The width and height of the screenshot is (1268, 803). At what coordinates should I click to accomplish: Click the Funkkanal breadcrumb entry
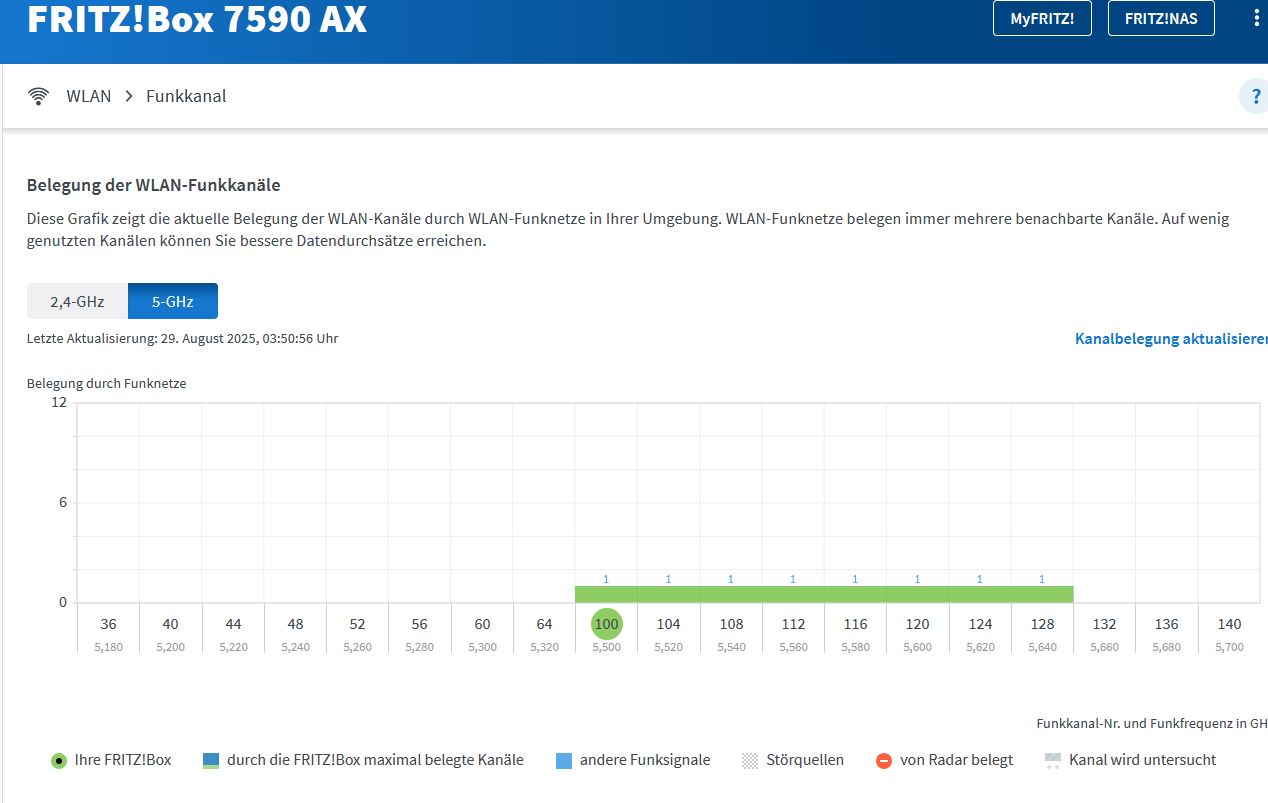click(186, 96)
